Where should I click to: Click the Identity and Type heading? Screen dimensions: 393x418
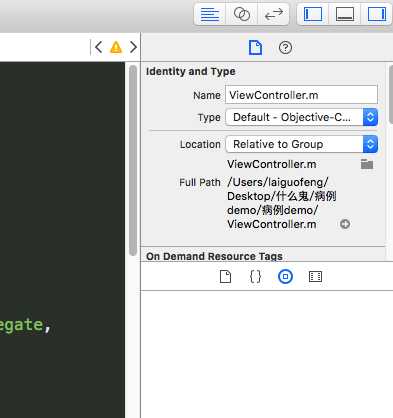coord(191,71)
